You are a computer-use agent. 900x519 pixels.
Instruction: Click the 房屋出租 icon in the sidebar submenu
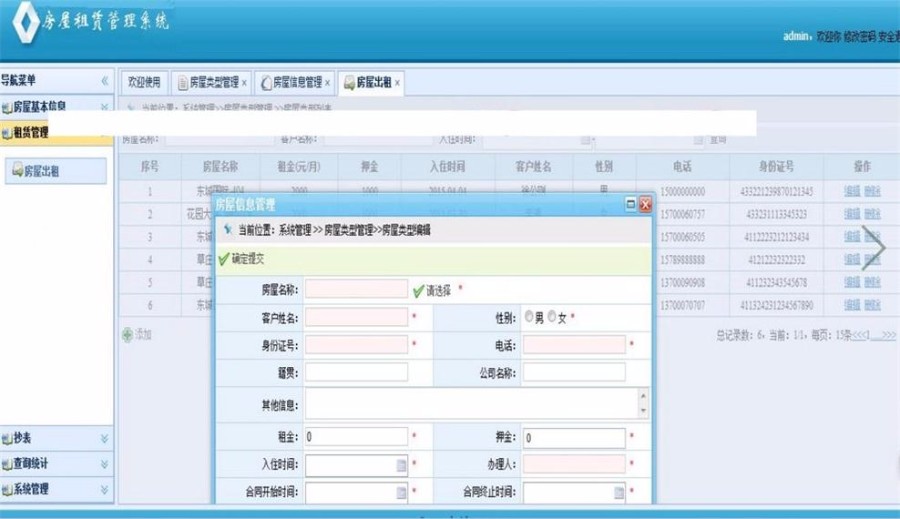18,169
